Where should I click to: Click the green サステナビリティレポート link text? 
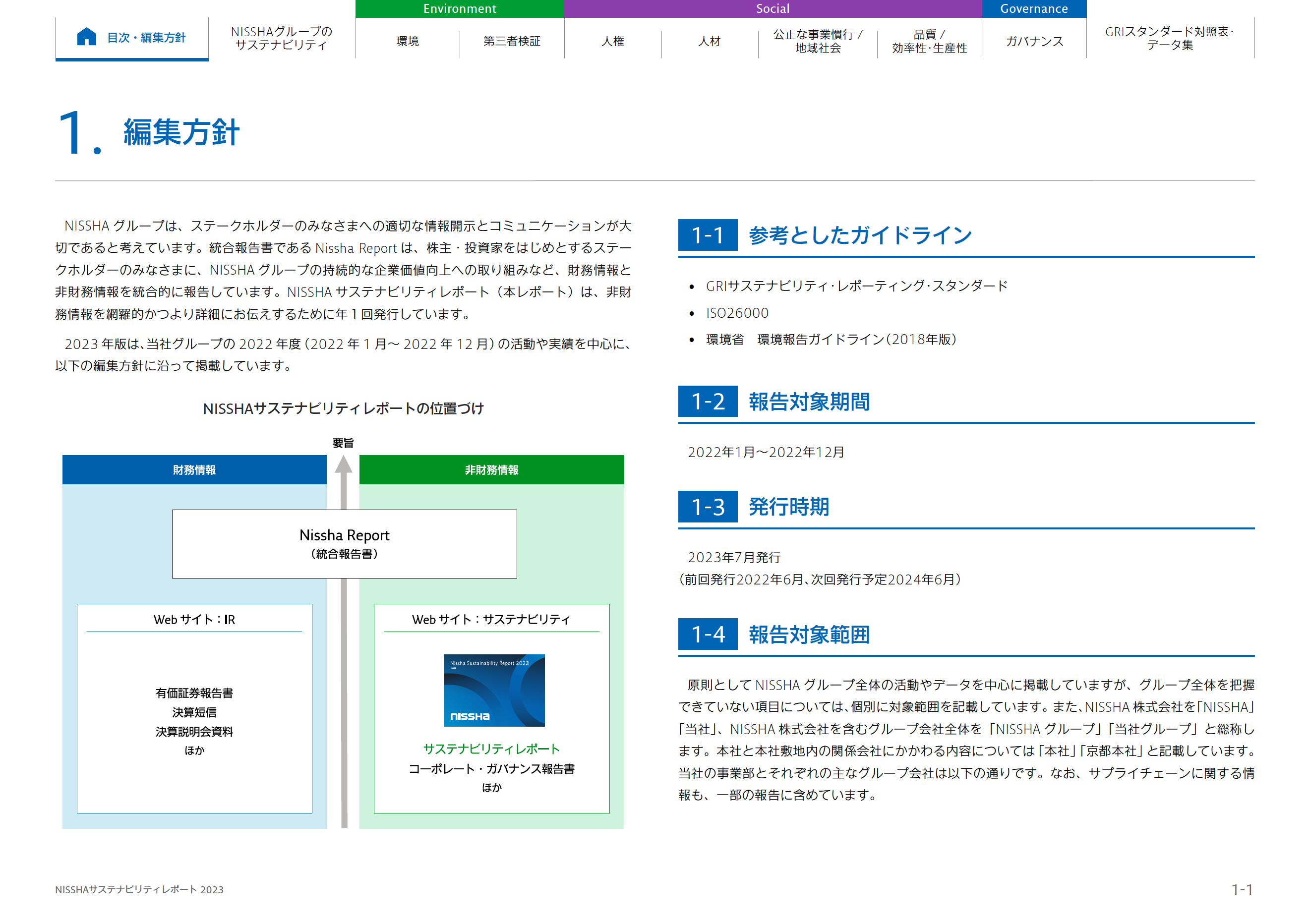click(491, 749)
